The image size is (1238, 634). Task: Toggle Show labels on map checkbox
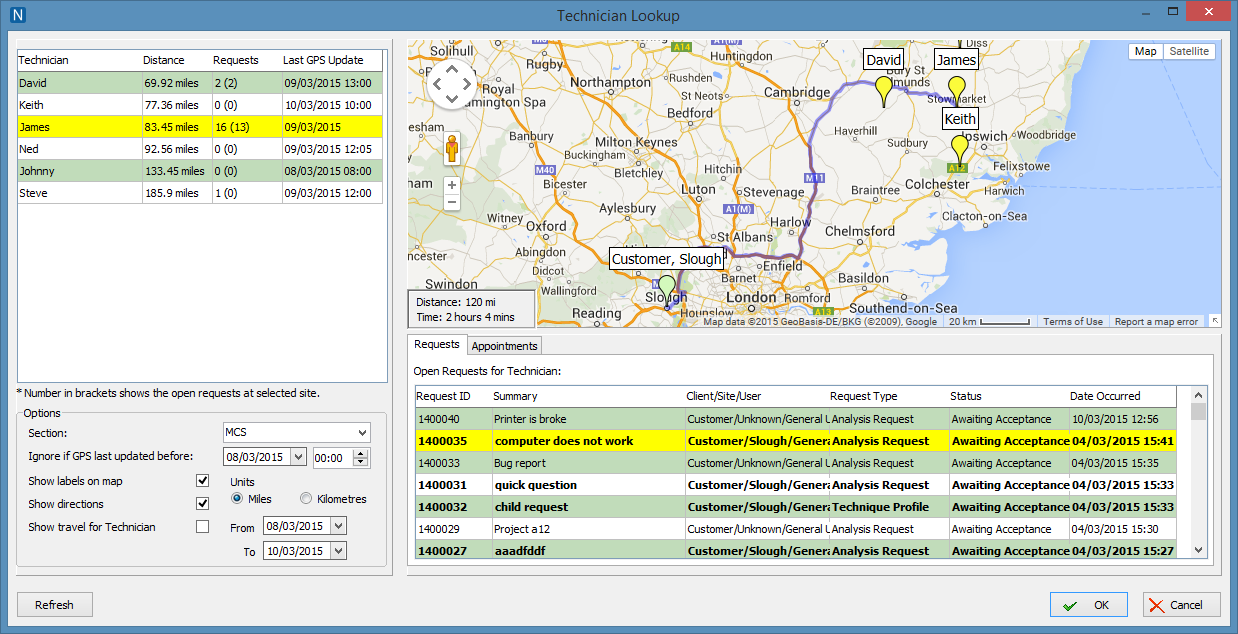[203, 481]
